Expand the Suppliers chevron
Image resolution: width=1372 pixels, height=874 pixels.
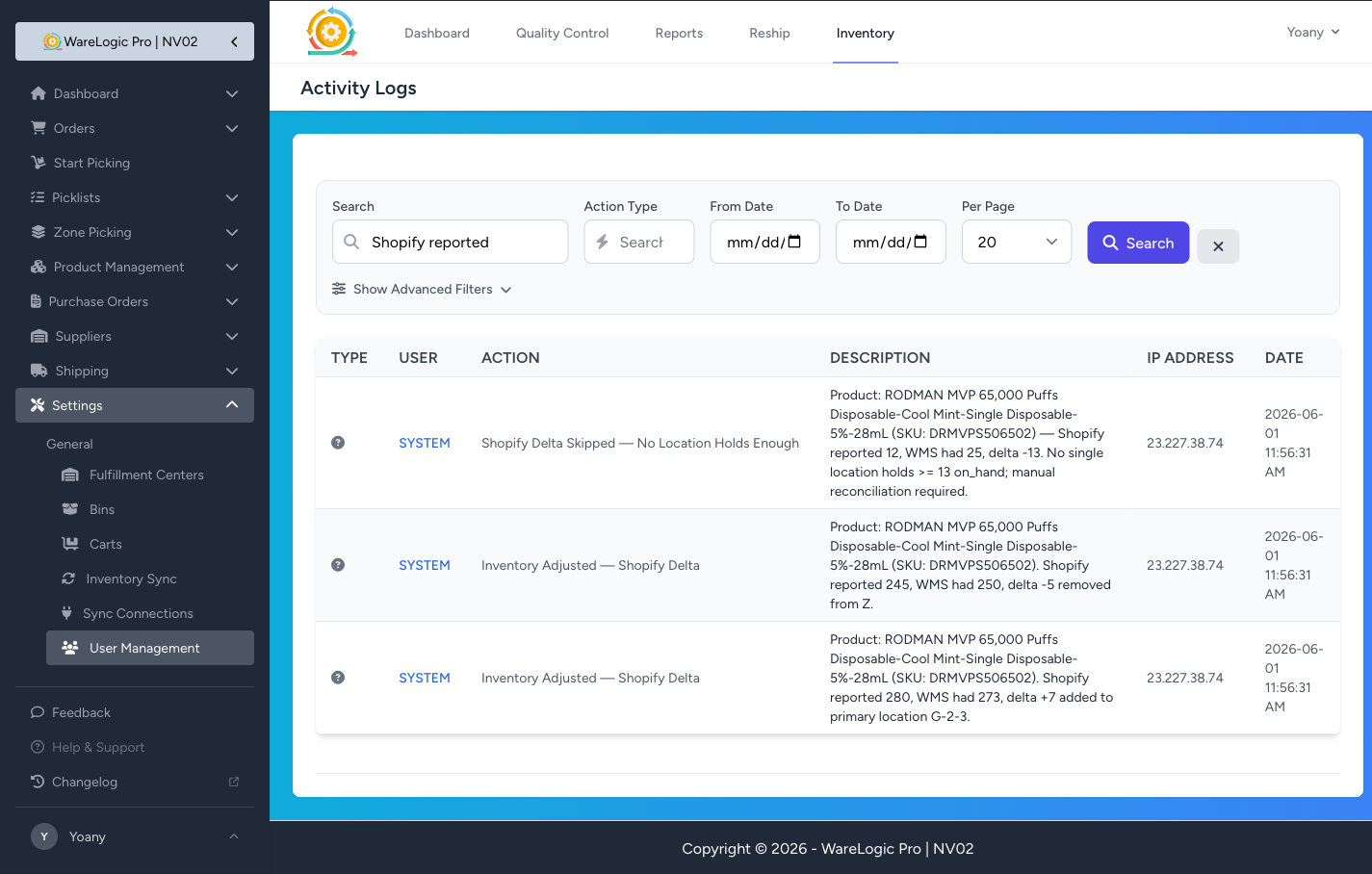point(232,336)
